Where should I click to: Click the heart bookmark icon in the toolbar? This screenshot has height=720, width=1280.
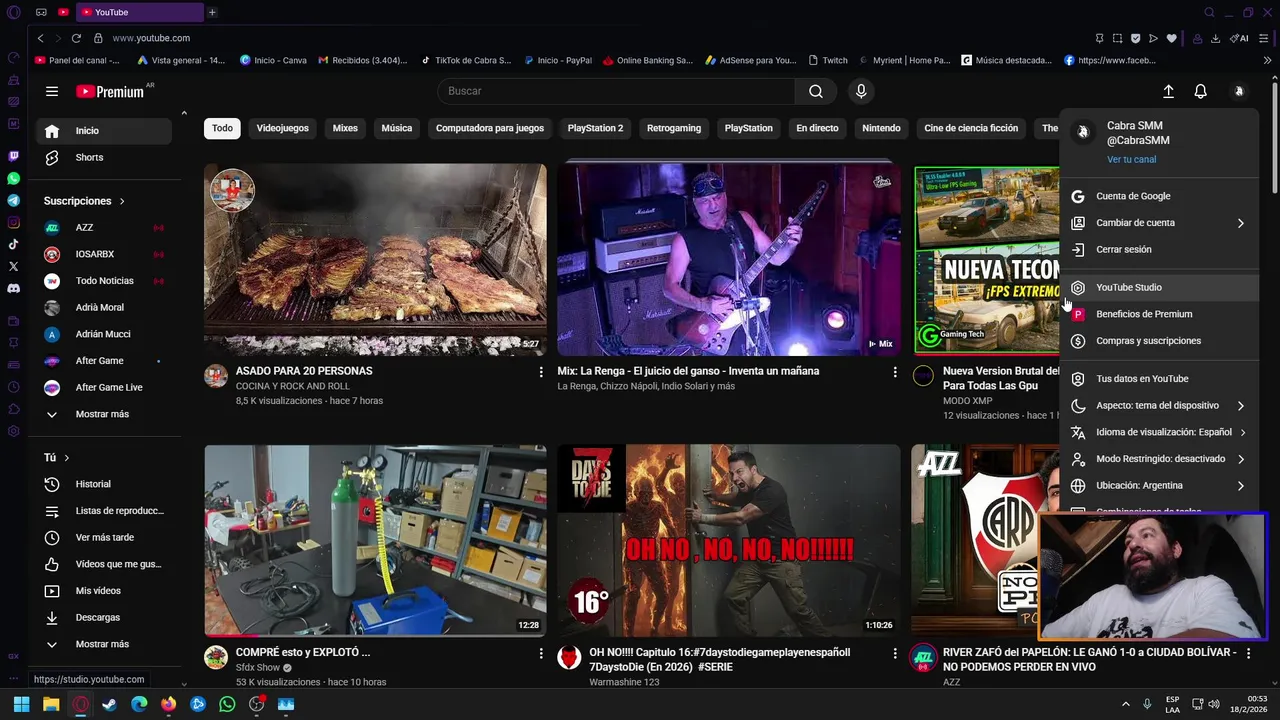(x=1171, y=38)
